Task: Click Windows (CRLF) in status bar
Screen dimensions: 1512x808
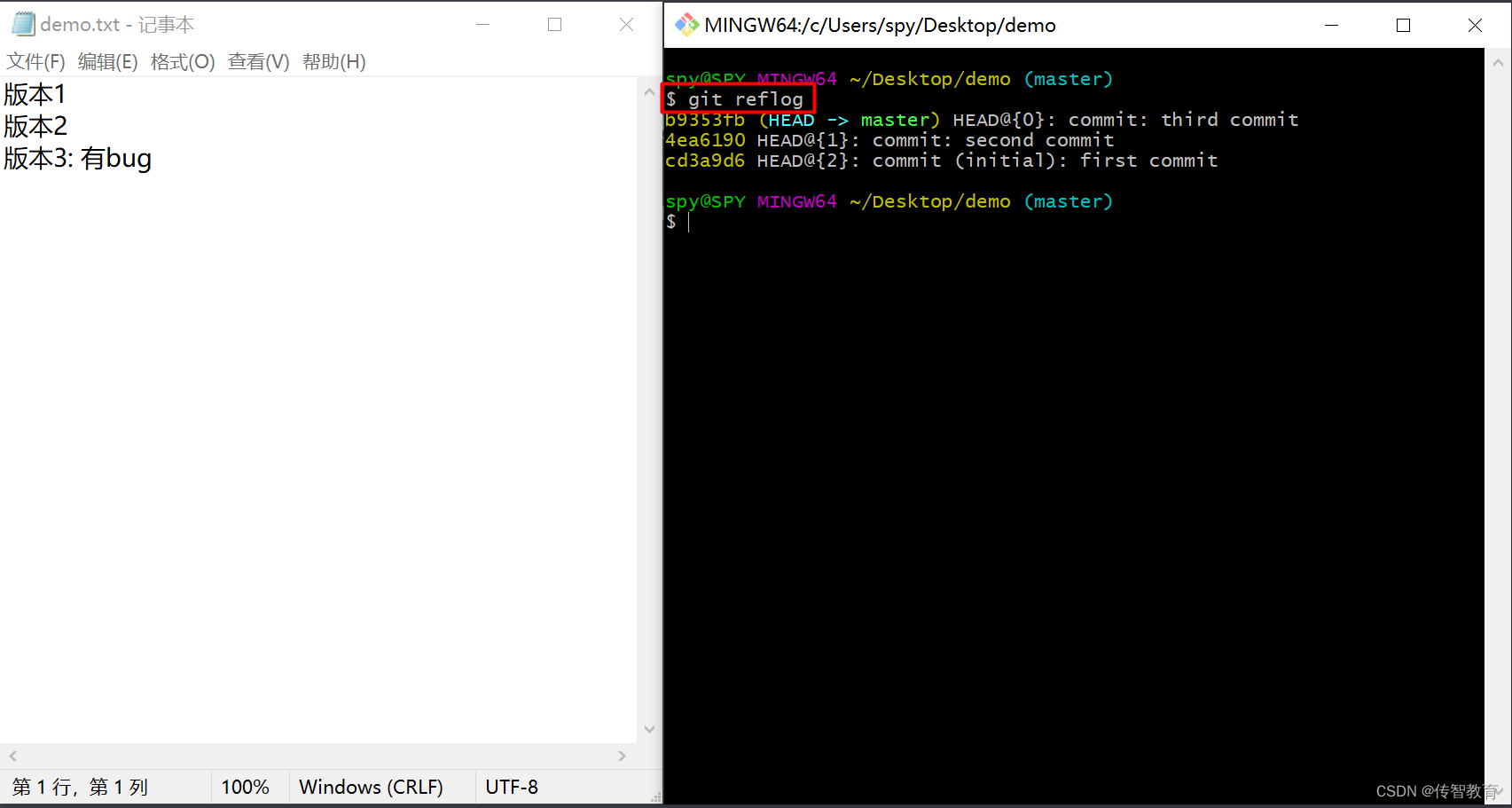Action: click(371, 787)
